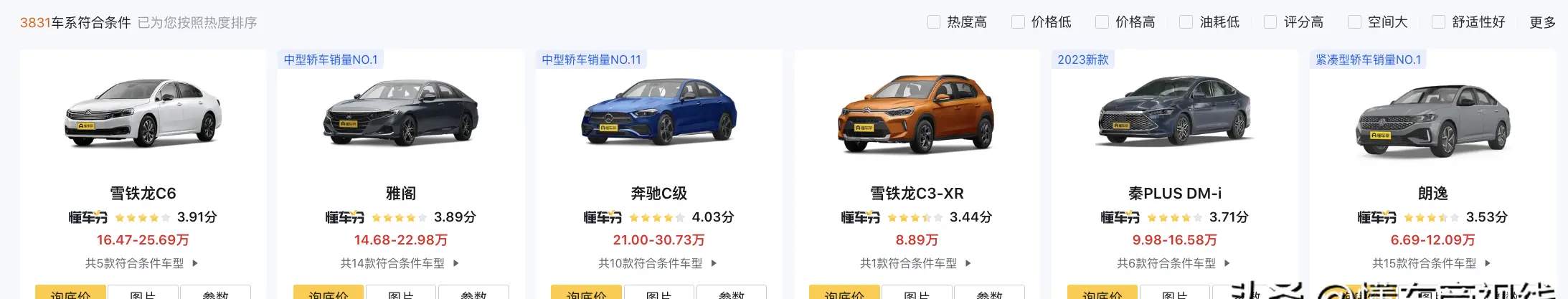Viewport: 1568px width, 299px height.
Task: Check the 油耗低 filter option
Action: pos(1186,22)
